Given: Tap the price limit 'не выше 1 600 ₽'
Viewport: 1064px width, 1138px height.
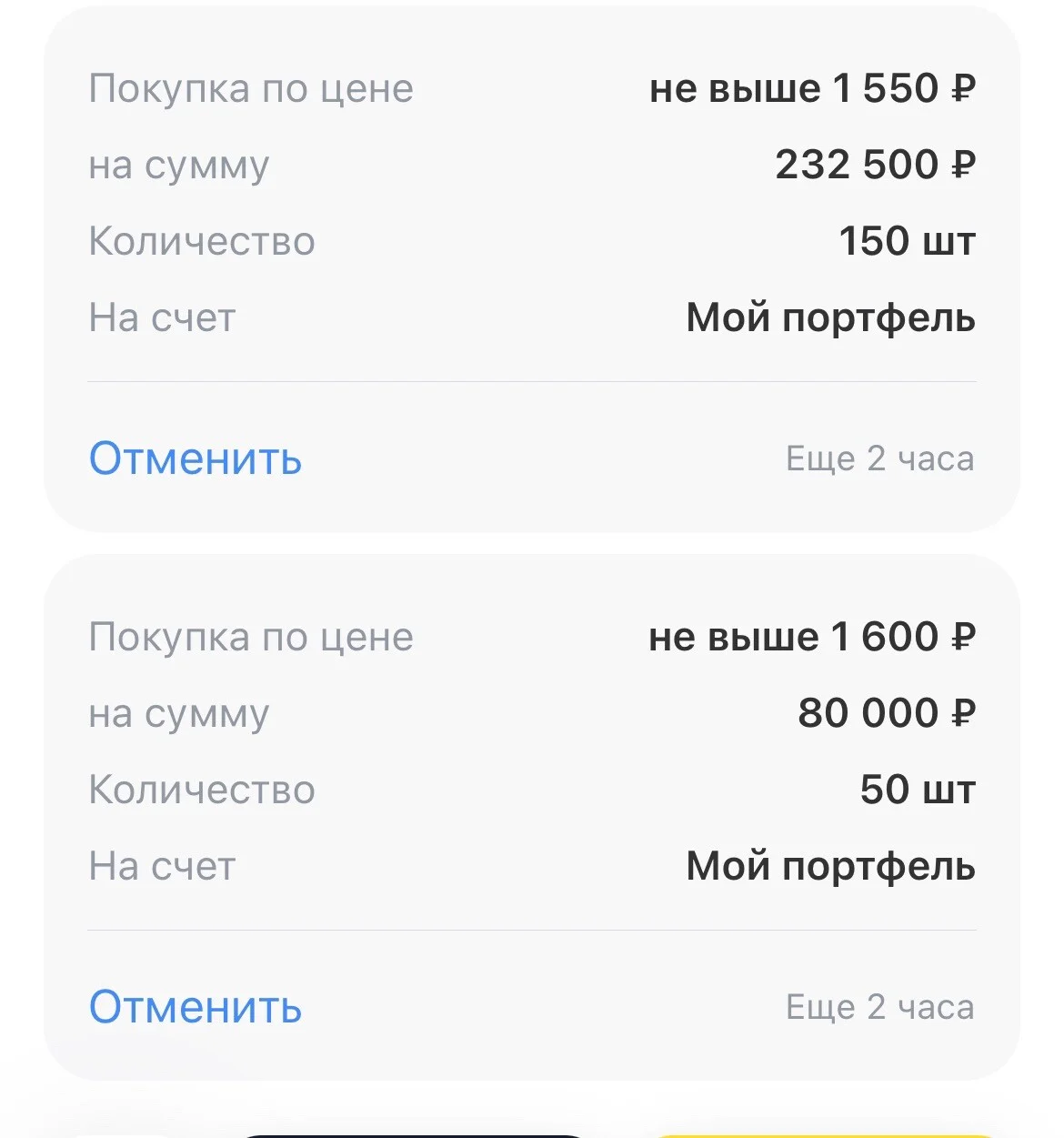Looking at the screenshot, I should coord(812,637).
